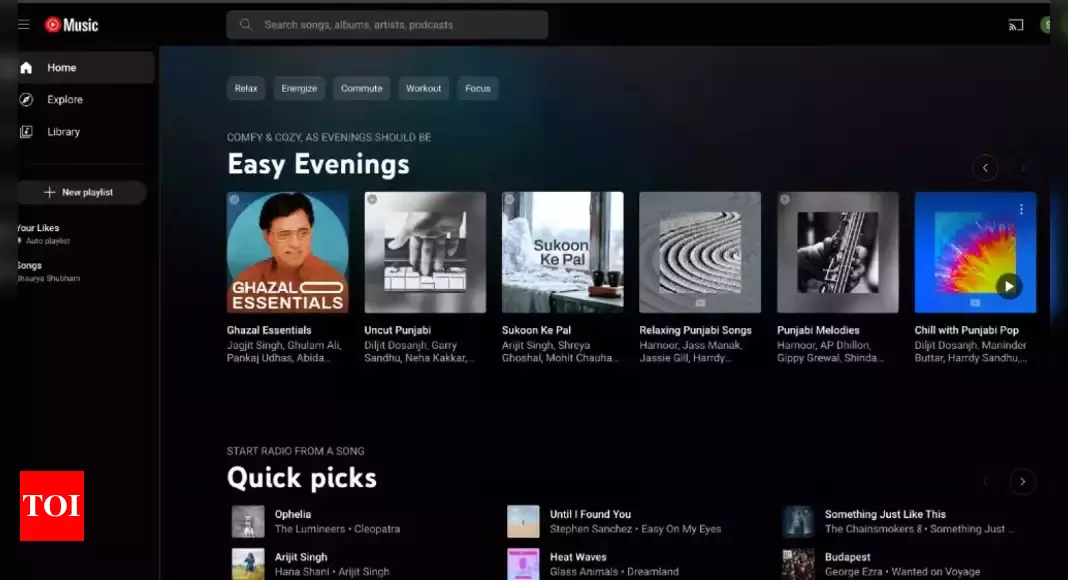Click the New playlist button
Viewport: 1068px width, 580px height.
(x=83, y=192)
